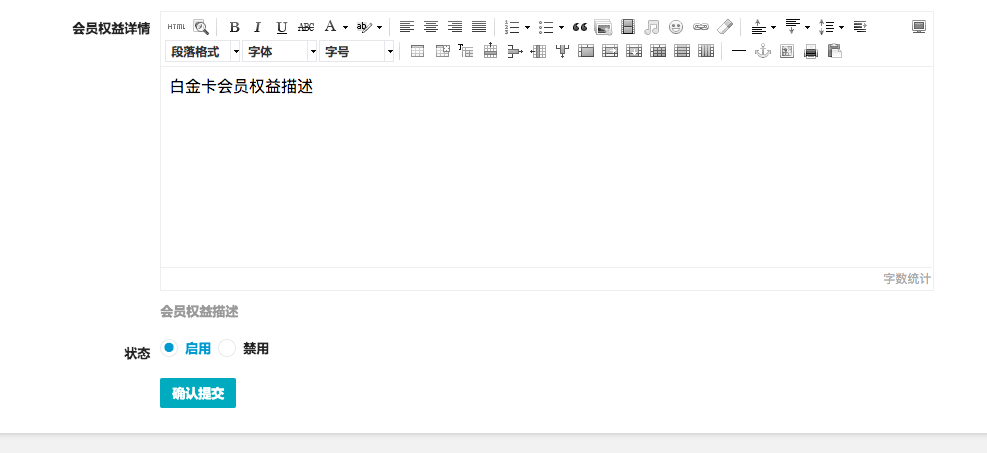This screenshot has width=987, height=453.
Task: Justify the text alignment
Action: click(479, 27)
